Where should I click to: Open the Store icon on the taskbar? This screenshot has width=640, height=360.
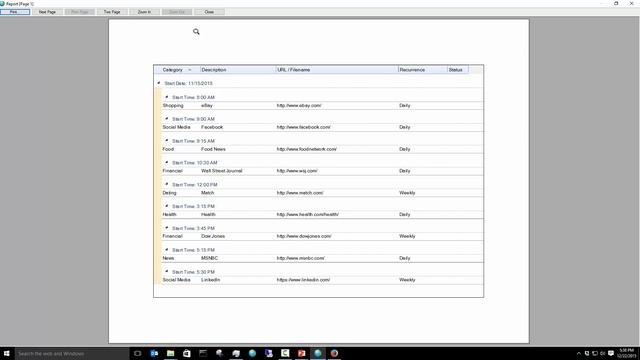pos(187,353)
